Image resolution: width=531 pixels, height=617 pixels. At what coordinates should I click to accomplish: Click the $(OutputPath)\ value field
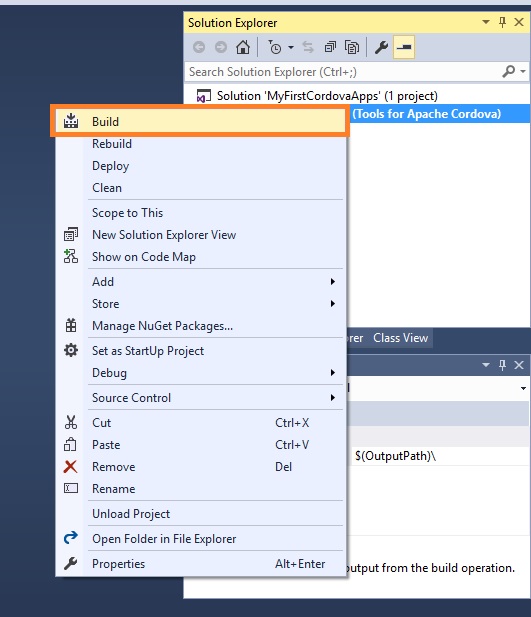pyautogui.click(x=439, y=456)
